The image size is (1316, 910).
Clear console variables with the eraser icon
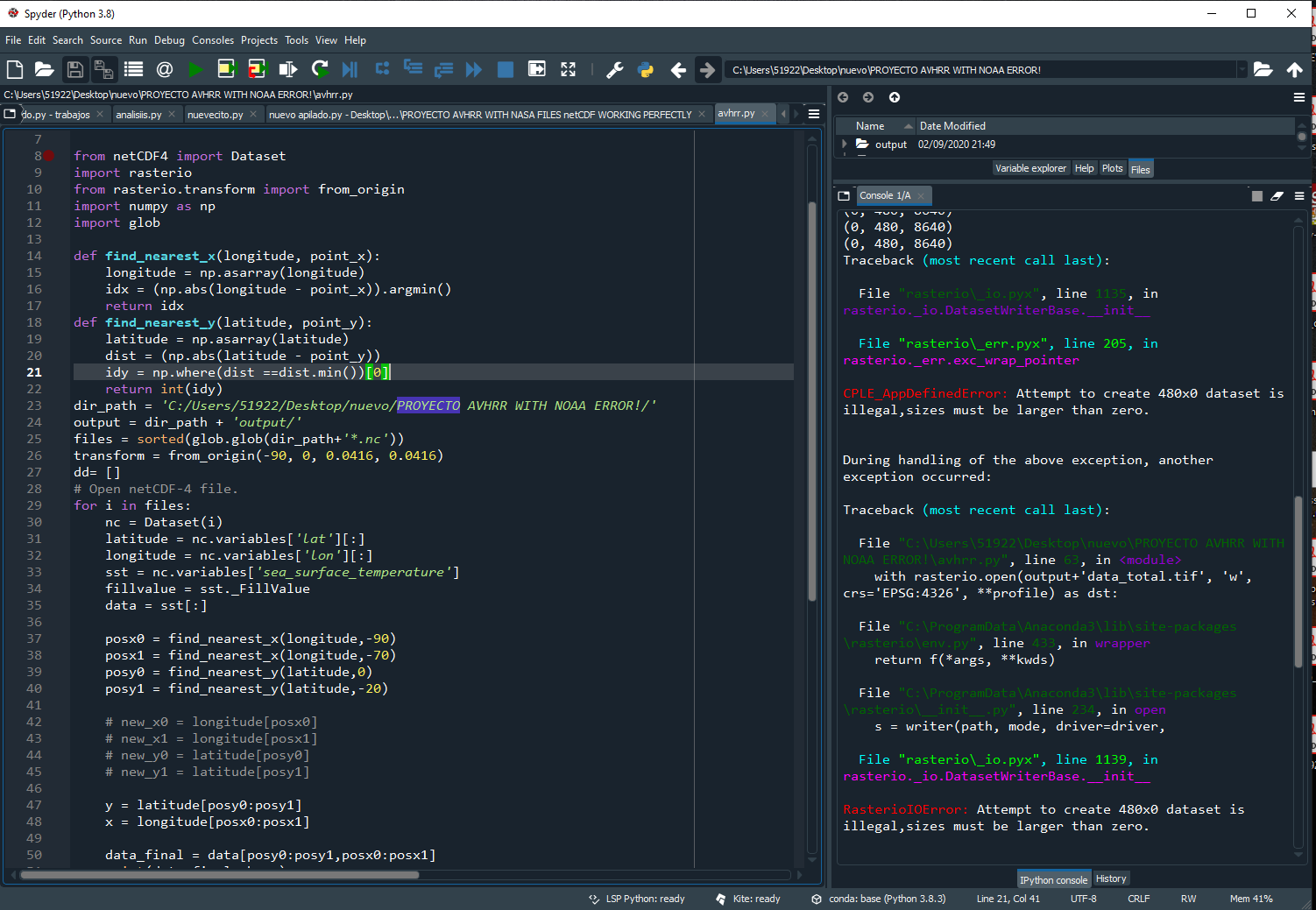(1277, 196)
